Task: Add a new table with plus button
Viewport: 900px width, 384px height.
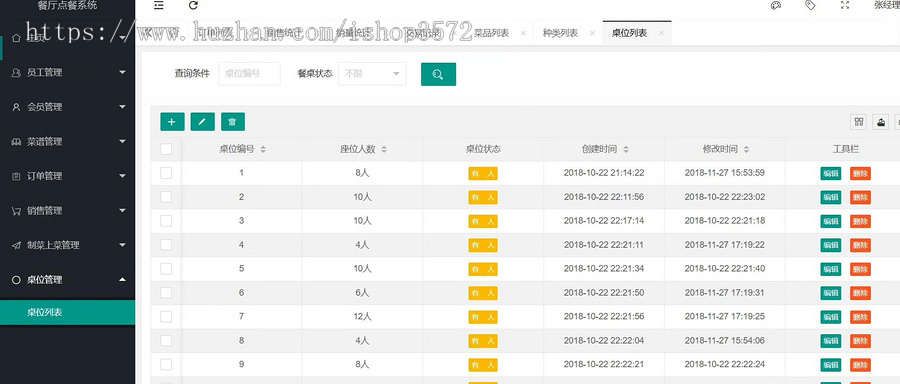Action: pyautogui.click(x=172, y=122)
